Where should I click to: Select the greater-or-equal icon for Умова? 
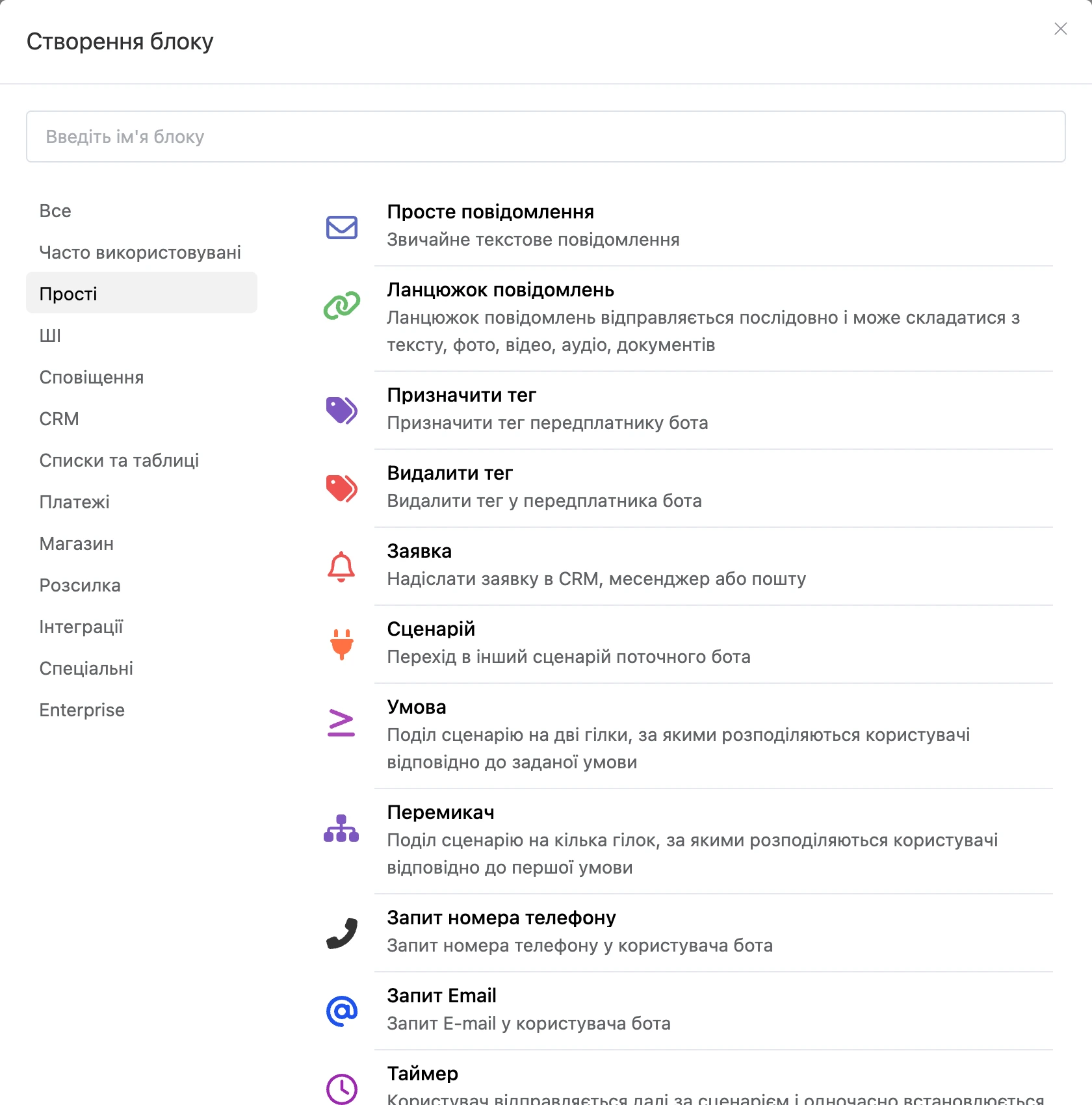pos(341,722)
